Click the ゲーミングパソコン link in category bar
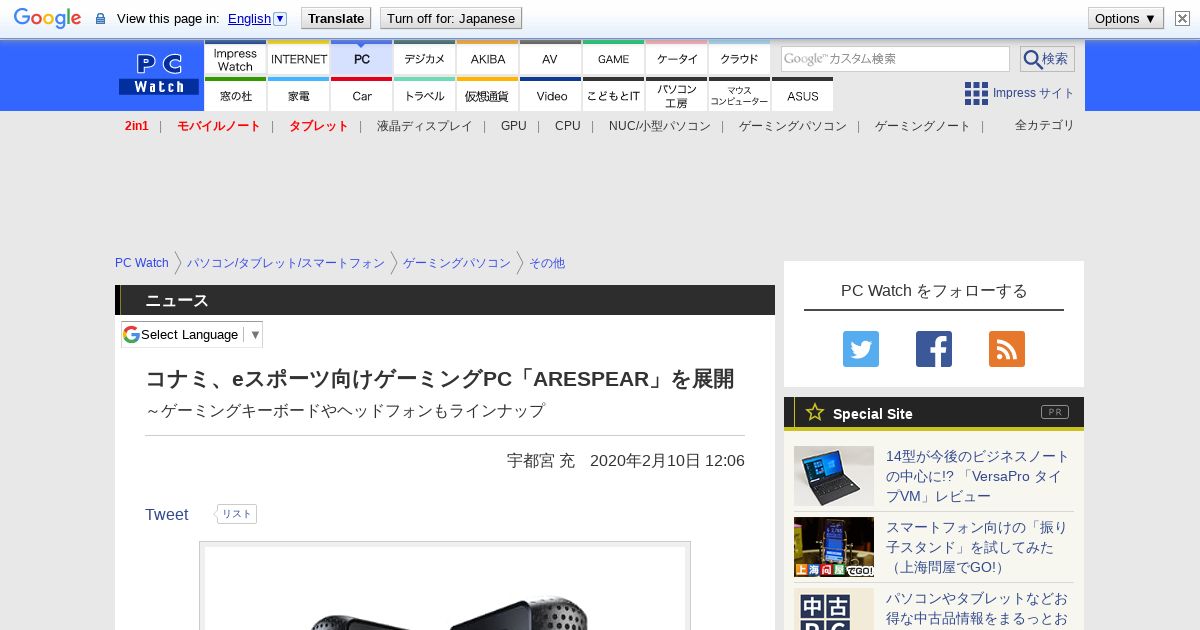1200x630 pixels. [793, 126]
